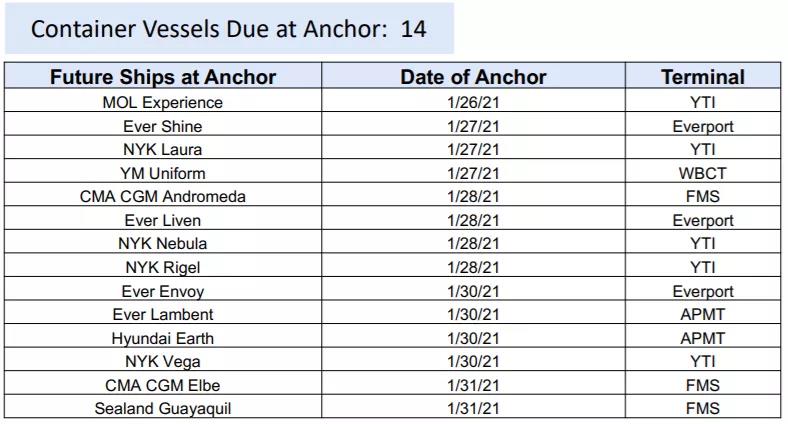Click the 1/26/21 anchor date cell
Screen dimensions: 788x424
point(473,102)
